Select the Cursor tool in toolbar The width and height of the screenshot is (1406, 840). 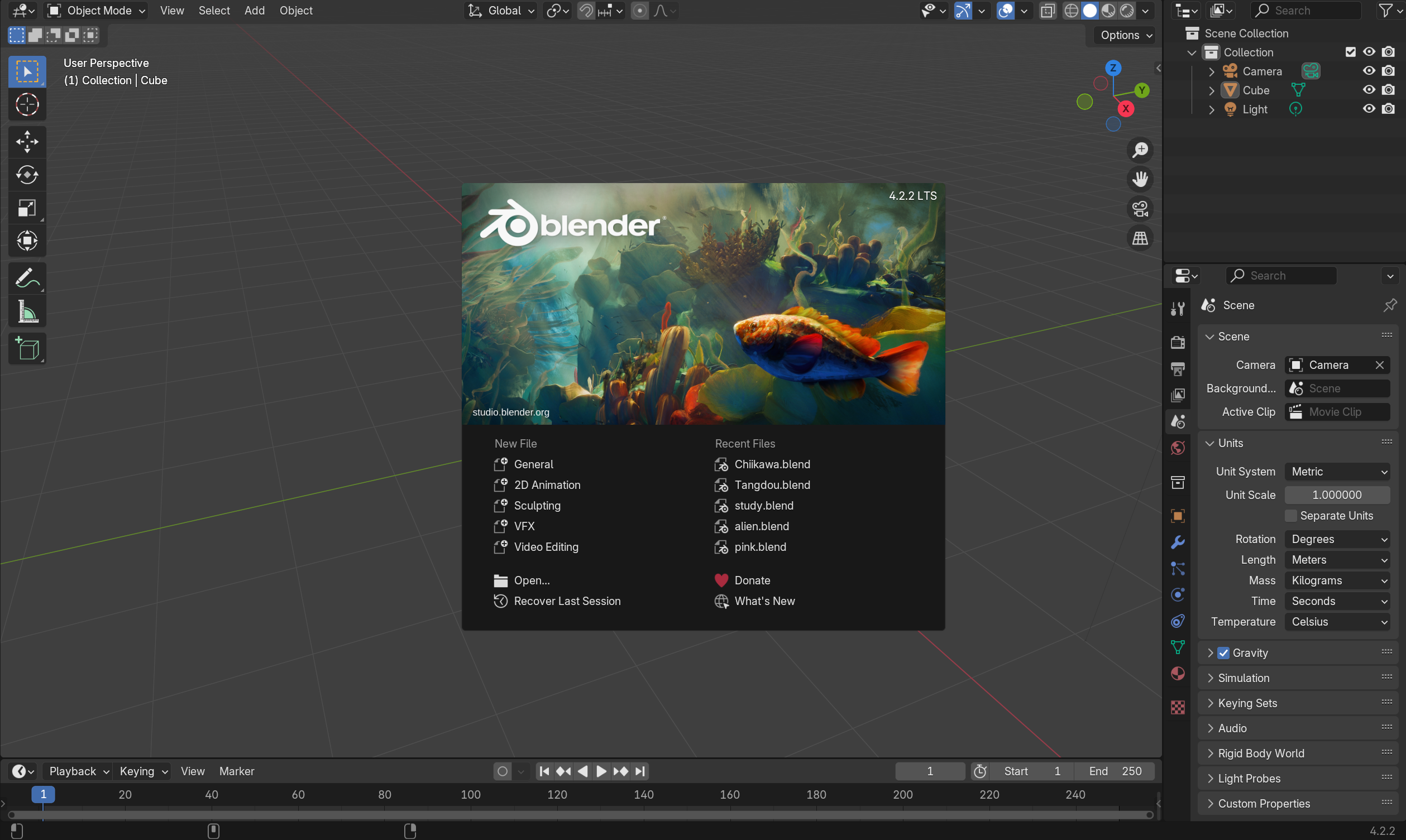point(27,105)
